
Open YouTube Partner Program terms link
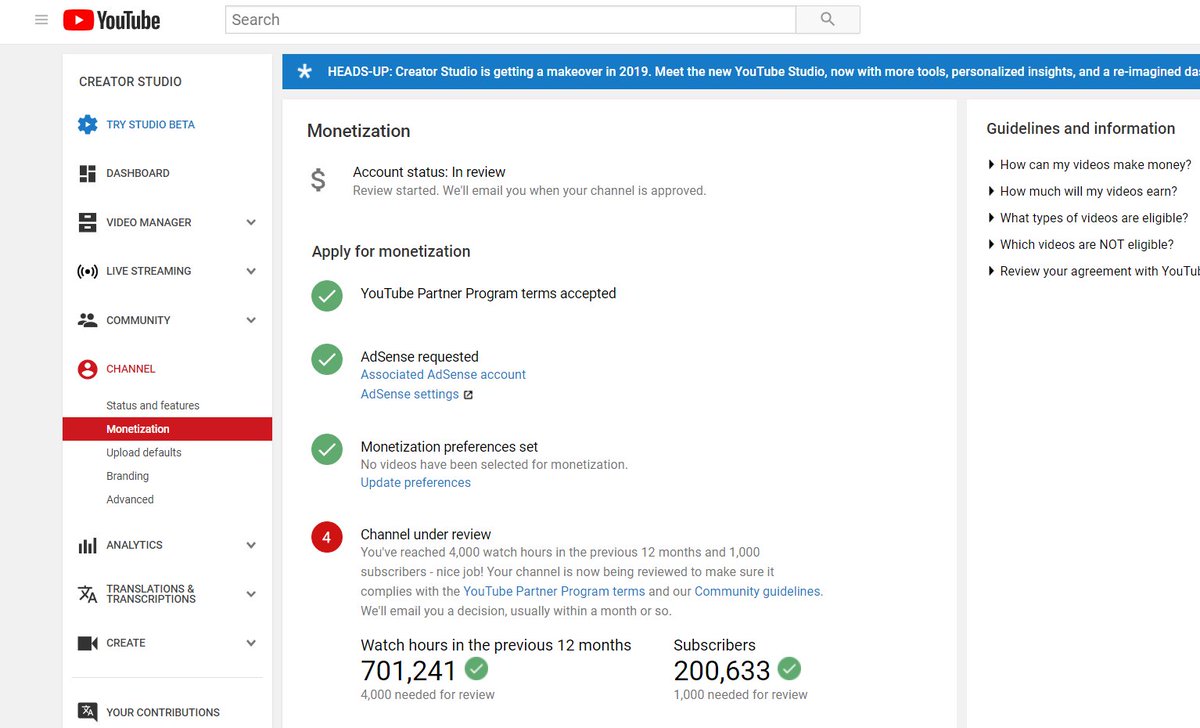554,591
